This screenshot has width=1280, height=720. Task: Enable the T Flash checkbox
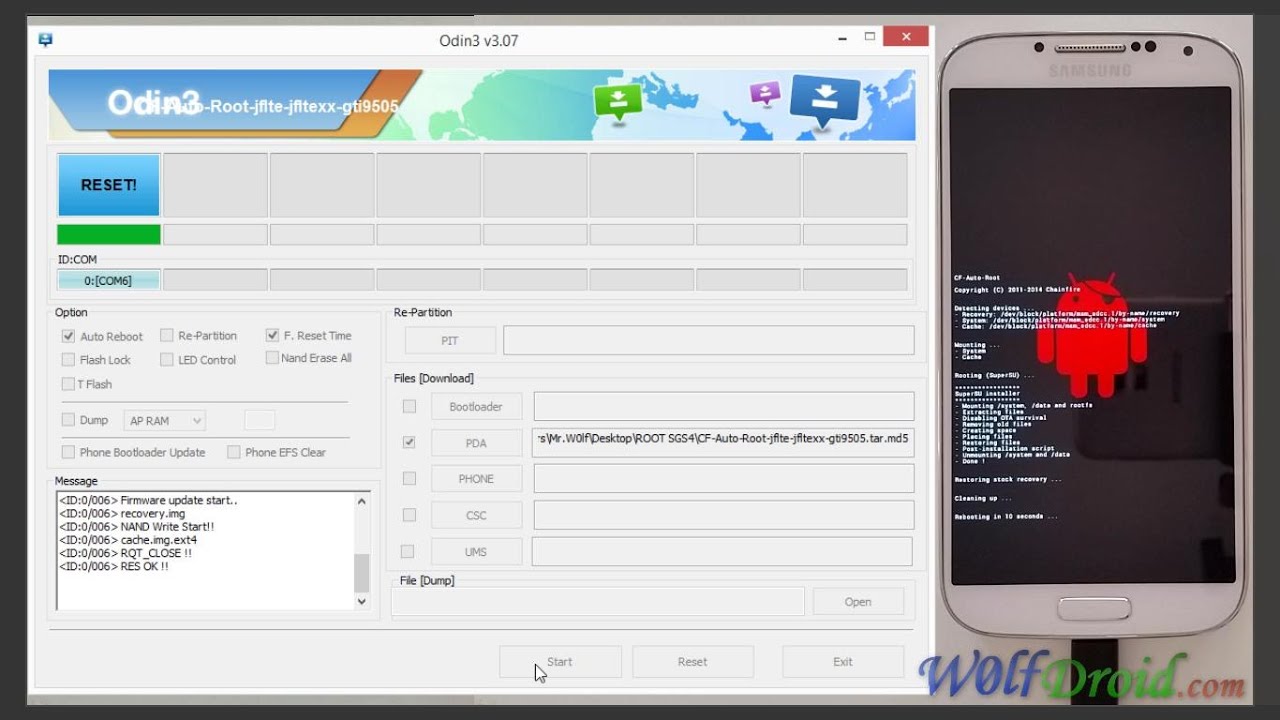68,384
